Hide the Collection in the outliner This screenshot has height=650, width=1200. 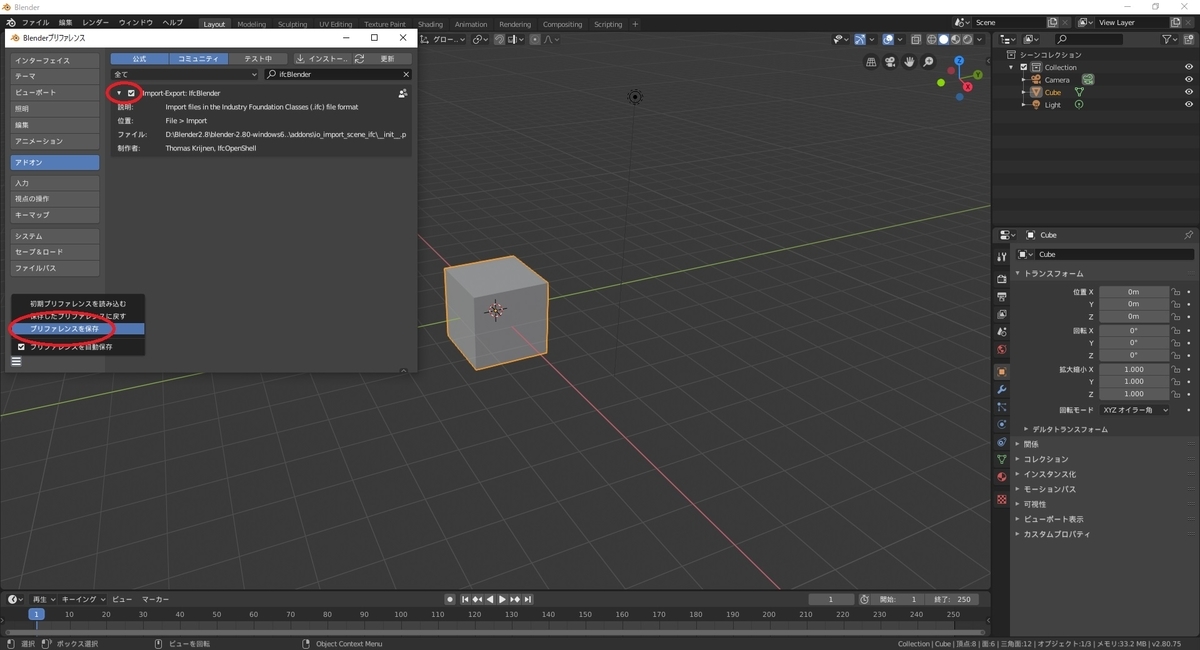pos(1189,67)
